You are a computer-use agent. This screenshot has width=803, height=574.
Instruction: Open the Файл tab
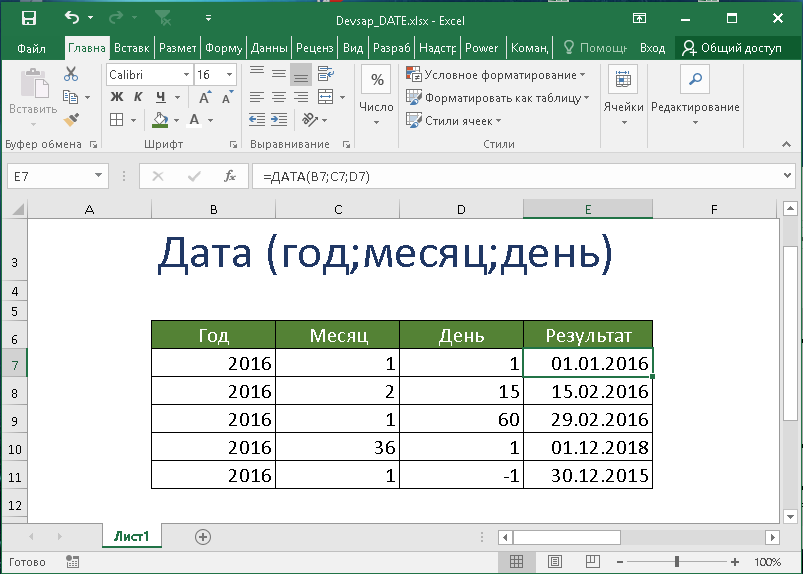[31, 48]
